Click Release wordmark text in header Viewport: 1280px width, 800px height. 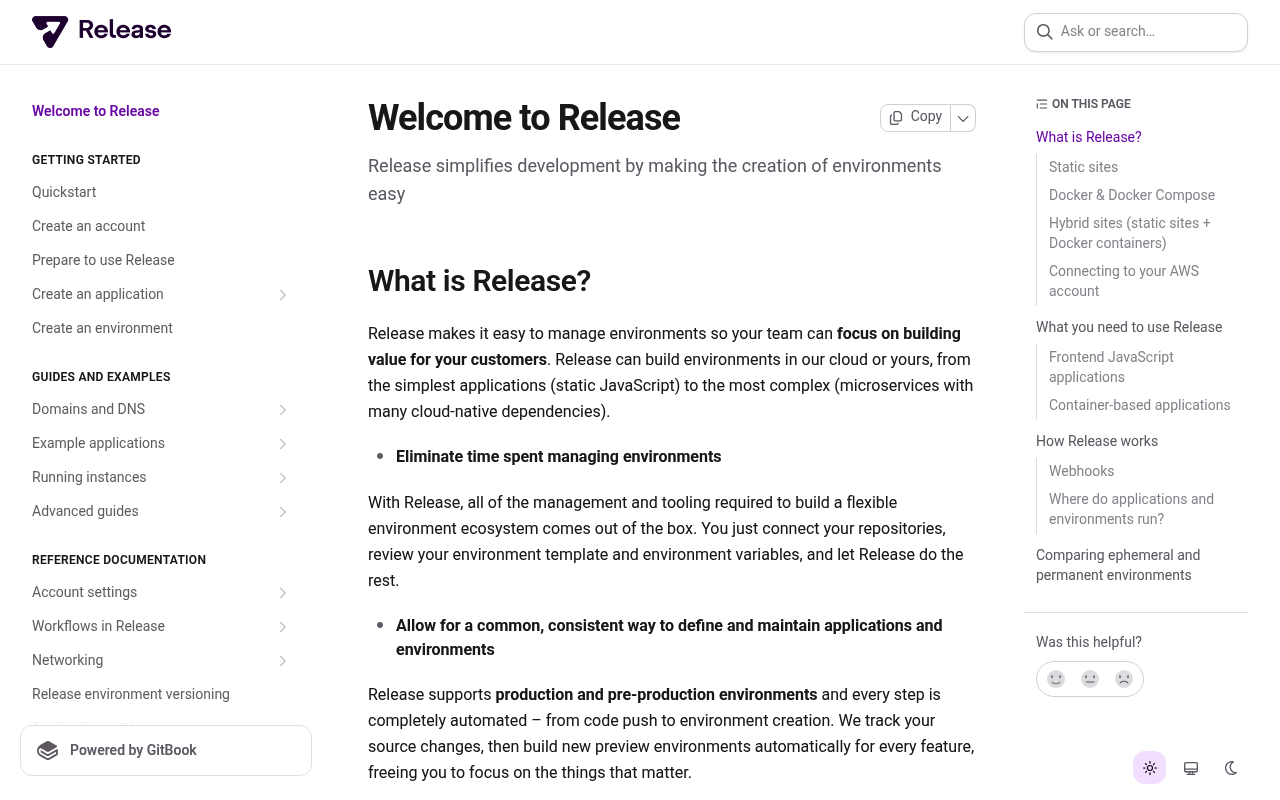[125, 30]
